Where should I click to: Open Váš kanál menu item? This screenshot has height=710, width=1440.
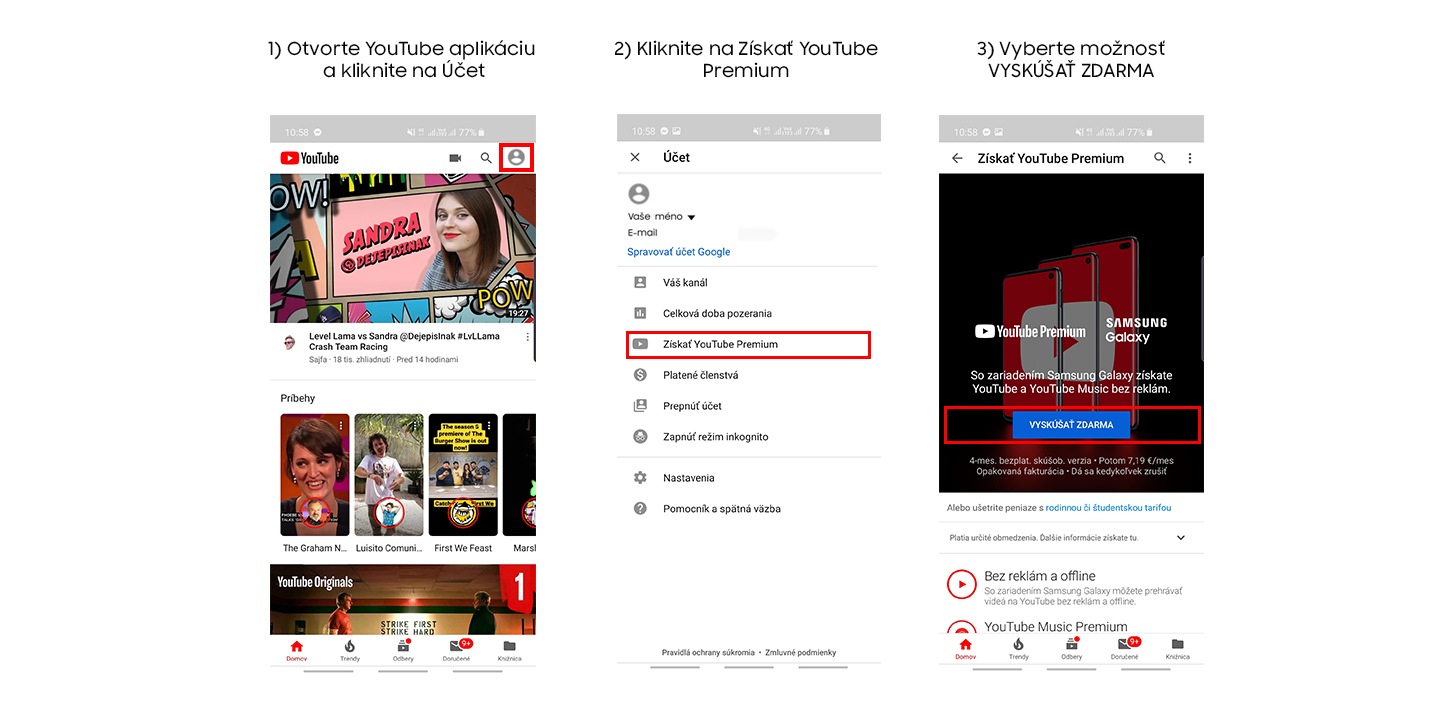(x=749, y=283)
